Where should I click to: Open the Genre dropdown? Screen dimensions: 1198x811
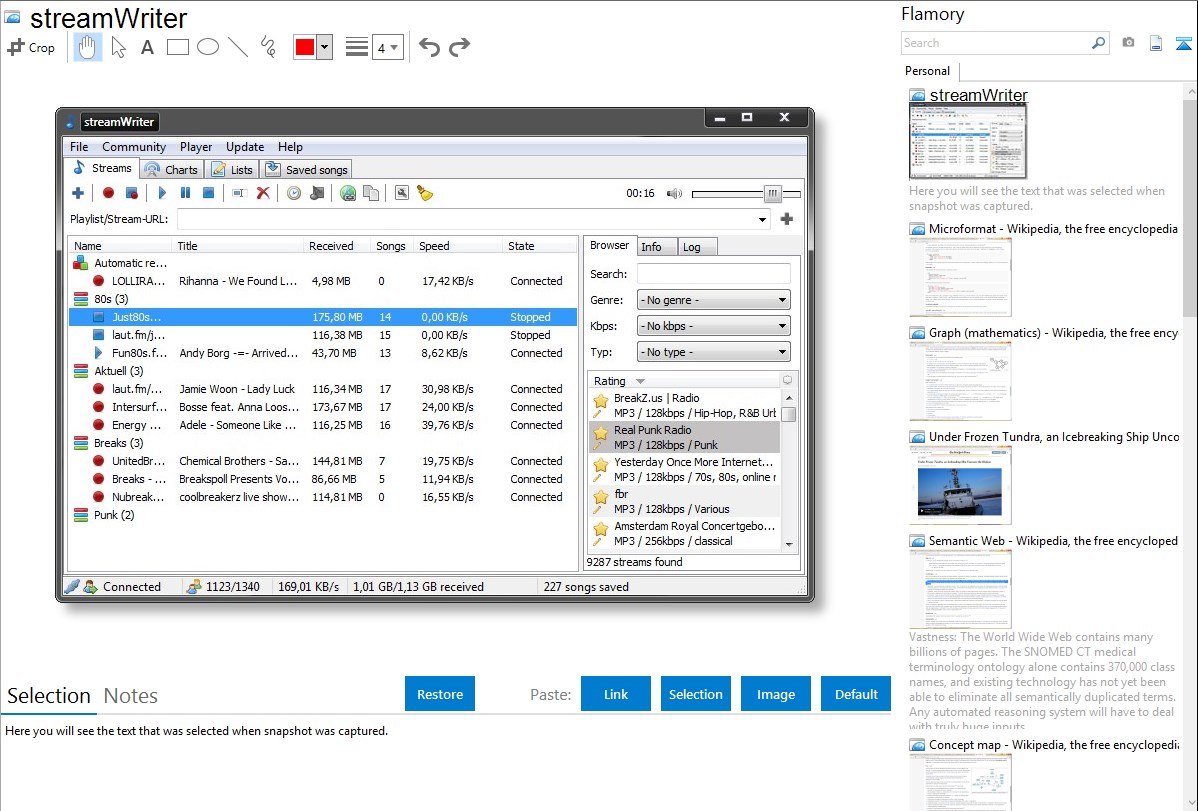[x=714, y=300]
